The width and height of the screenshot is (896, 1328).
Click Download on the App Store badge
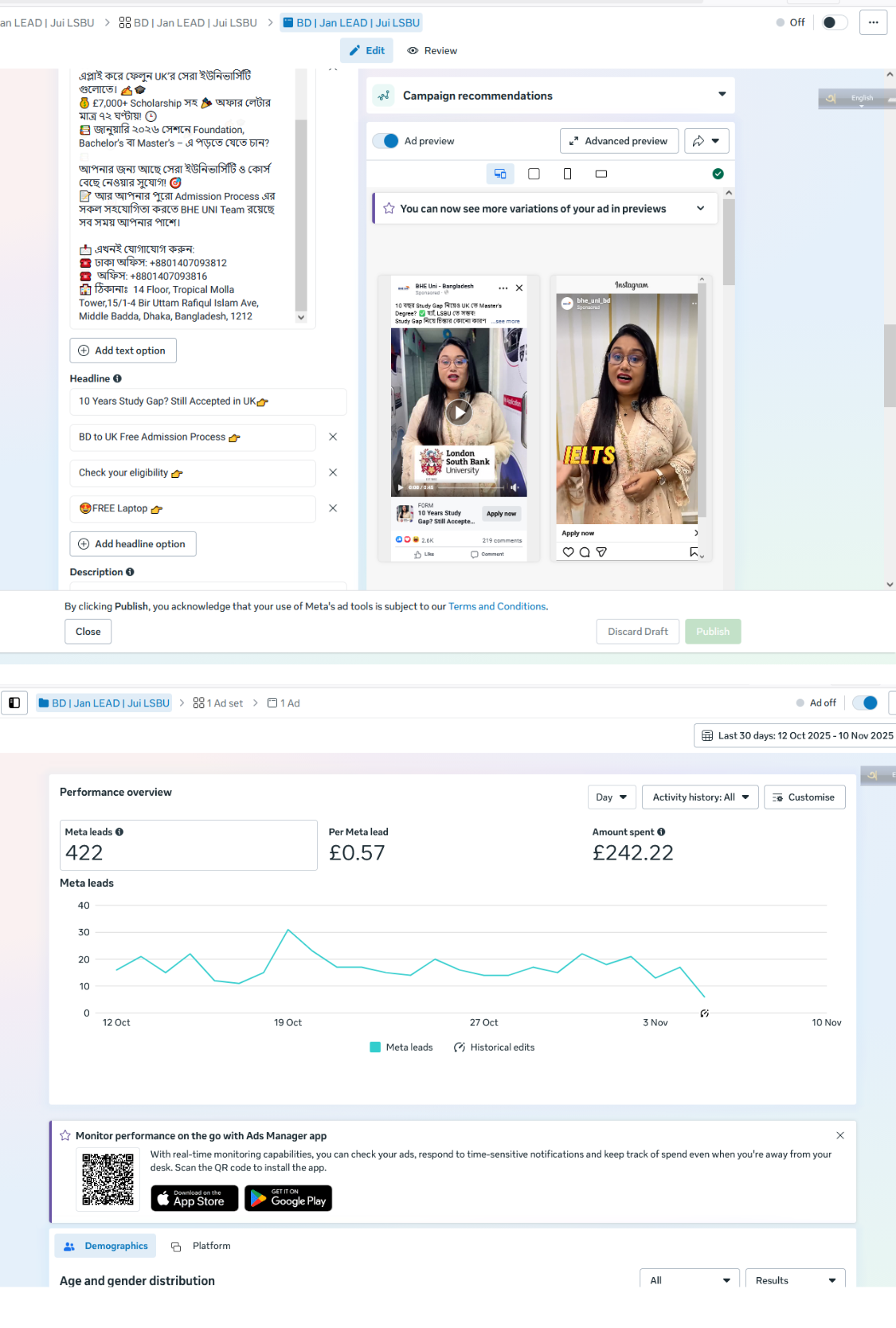(x=194, y=1198)
